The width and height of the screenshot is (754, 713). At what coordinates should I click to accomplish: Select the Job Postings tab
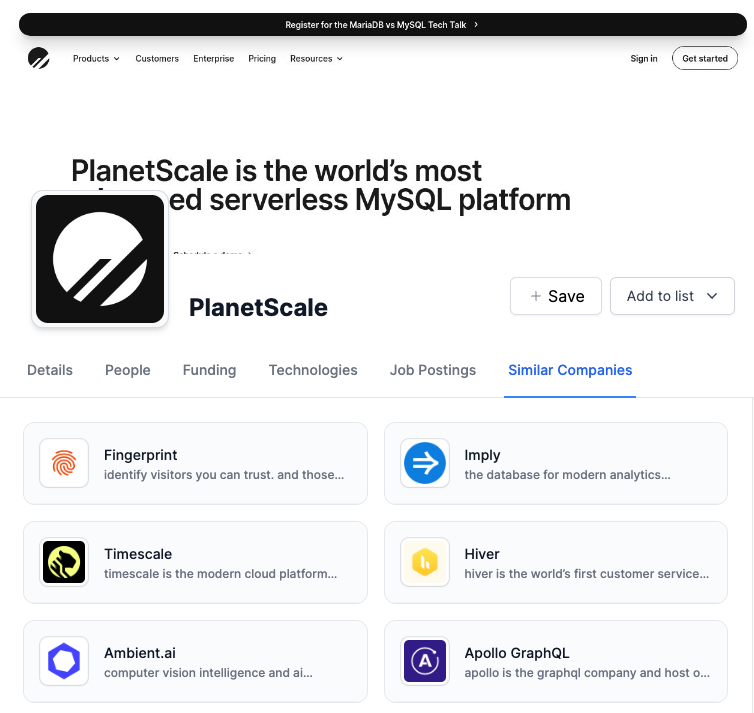pos(433,370)
